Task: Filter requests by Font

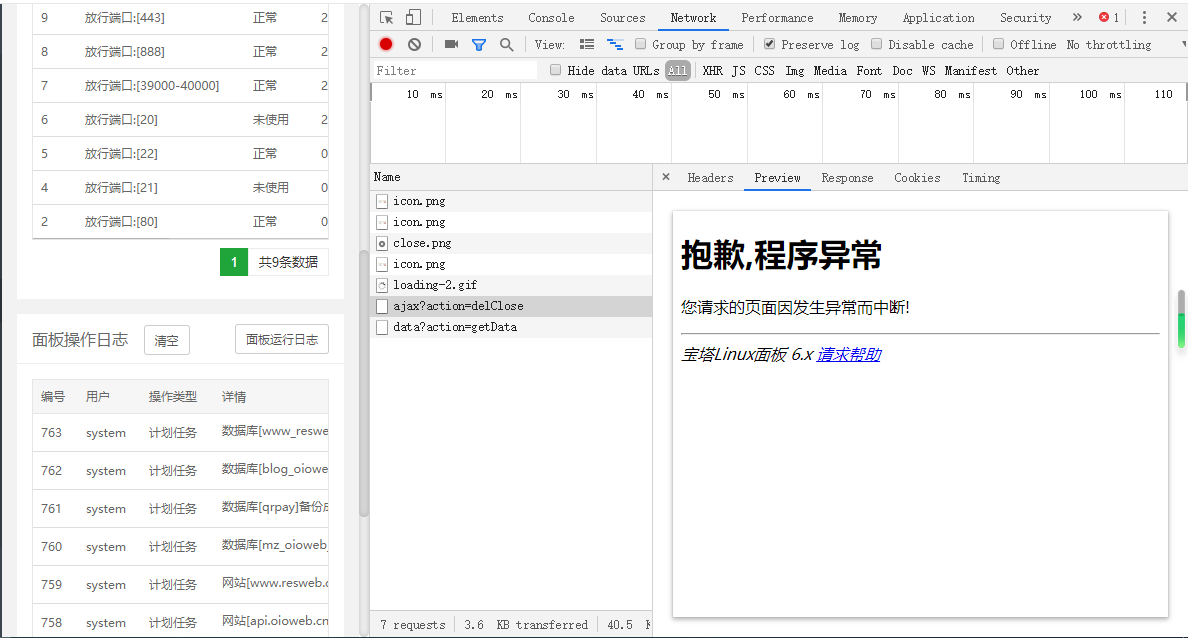Action: [869, 70]
